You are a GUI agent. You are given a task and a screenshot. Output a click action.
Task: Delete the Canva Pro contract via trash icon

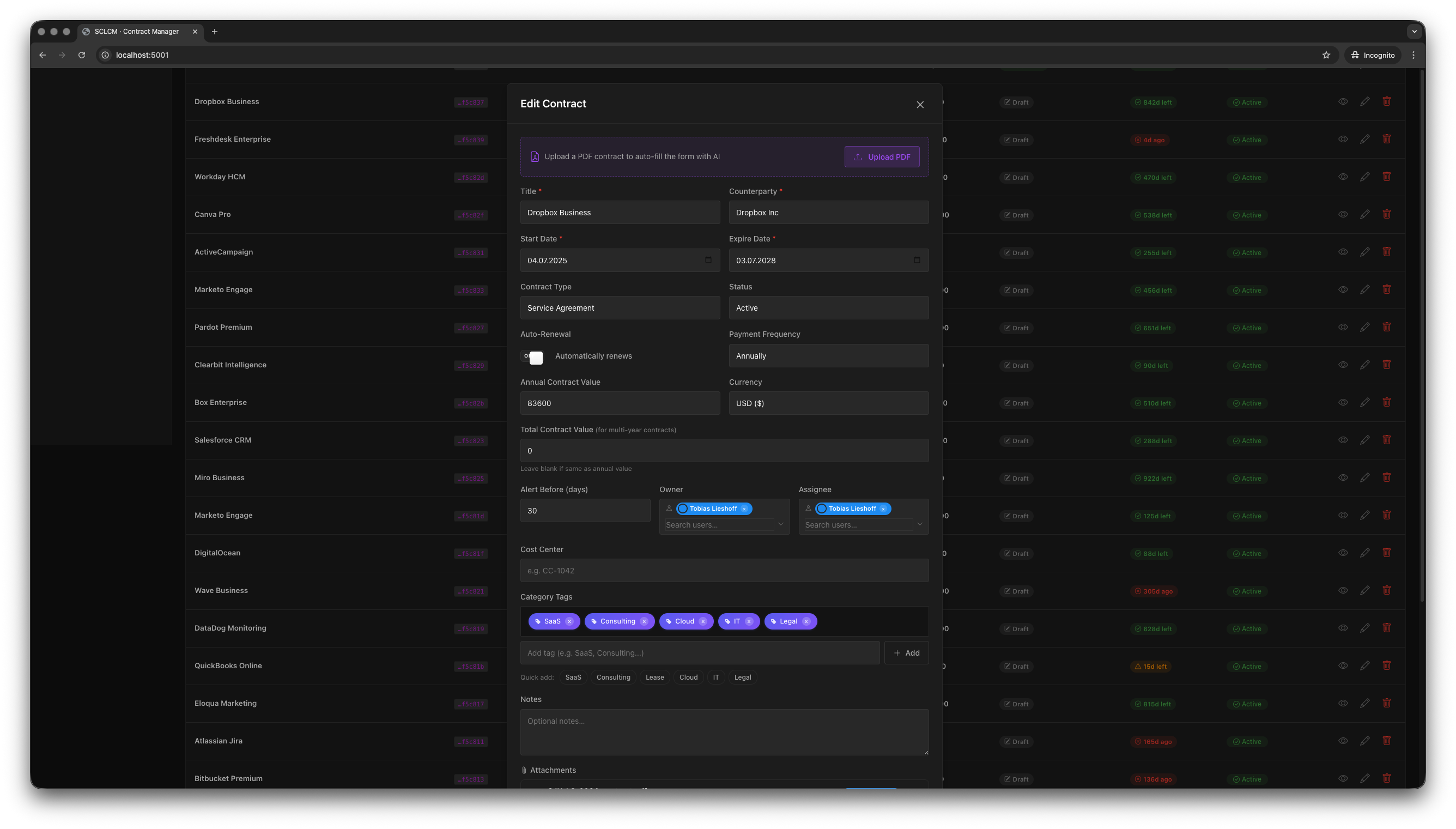coord(1387,214)
